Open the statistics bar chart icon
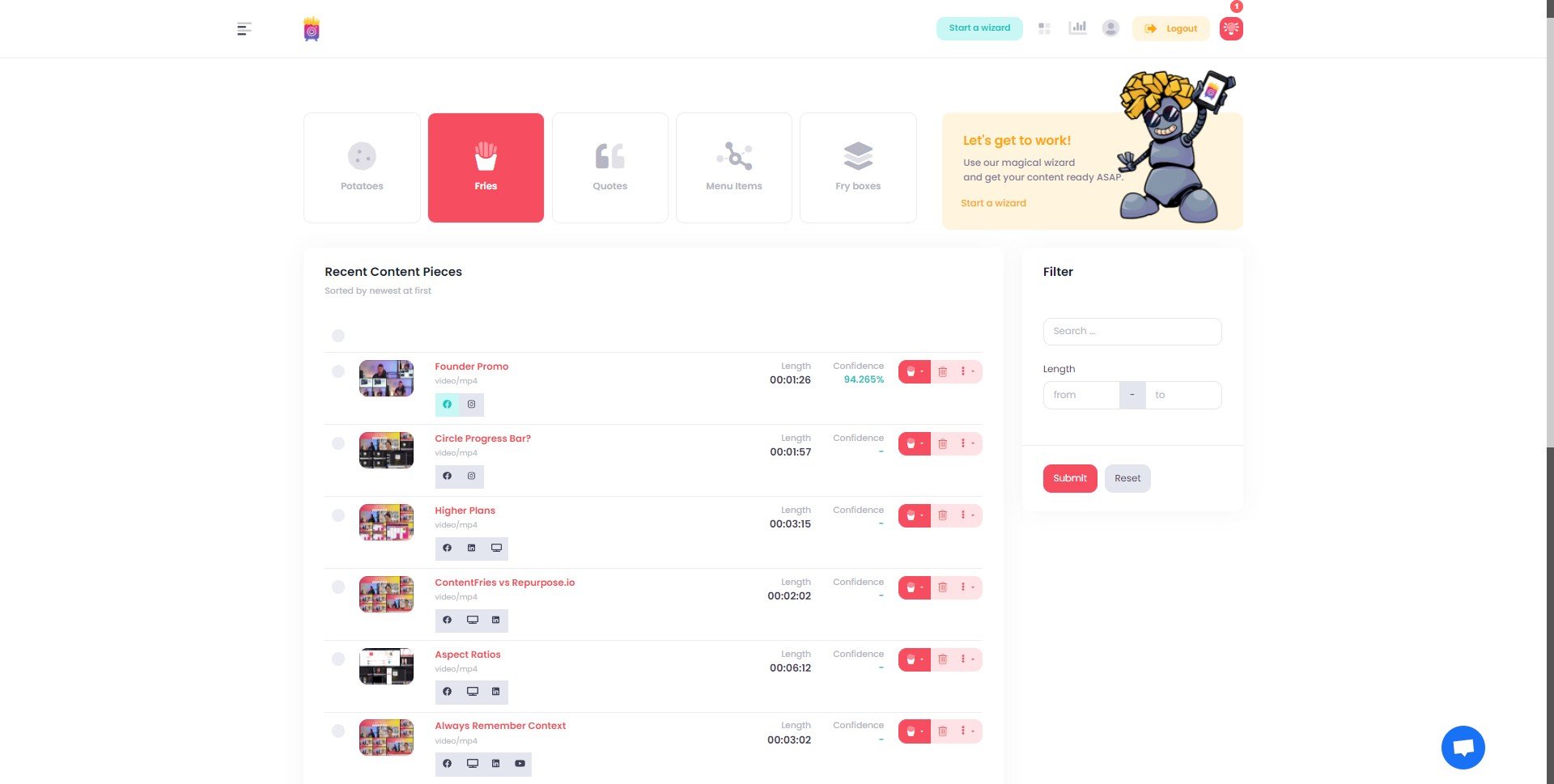The image size is (1554, 784). pos(1077,28)
